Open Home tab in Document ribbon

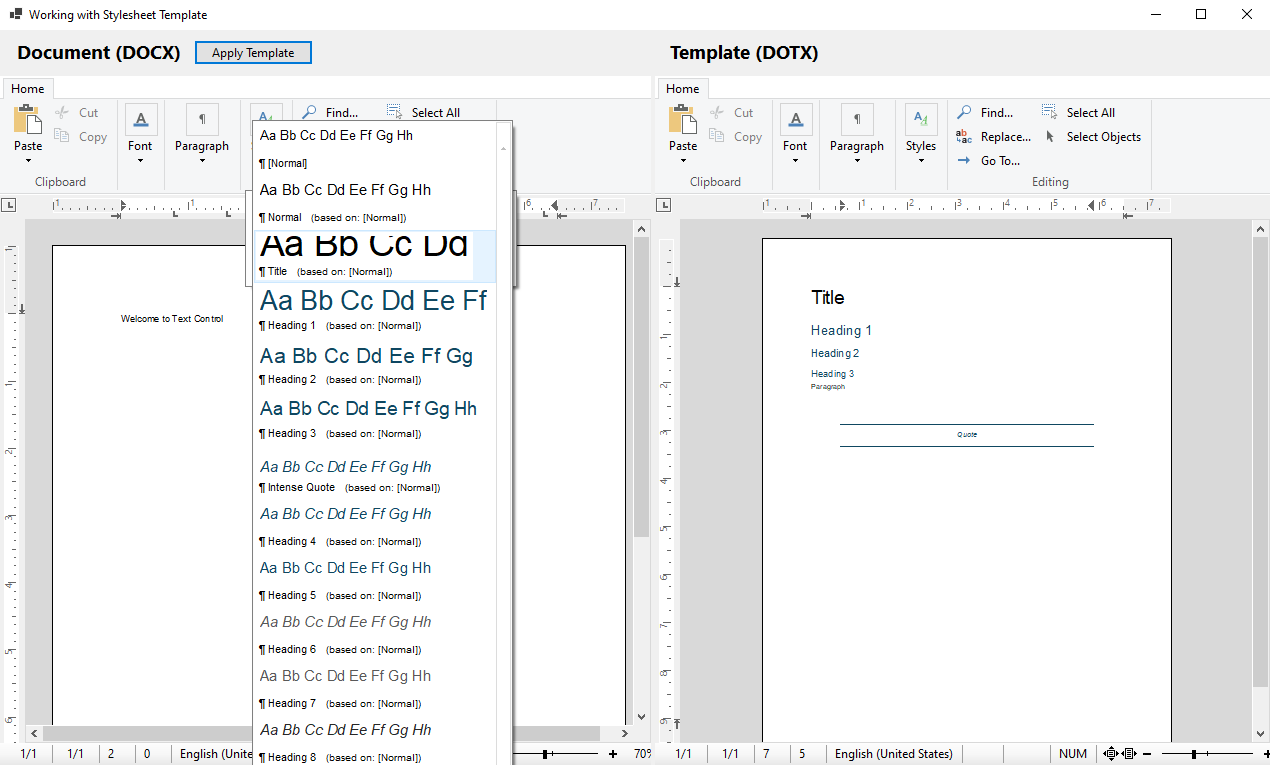(28, 89)
